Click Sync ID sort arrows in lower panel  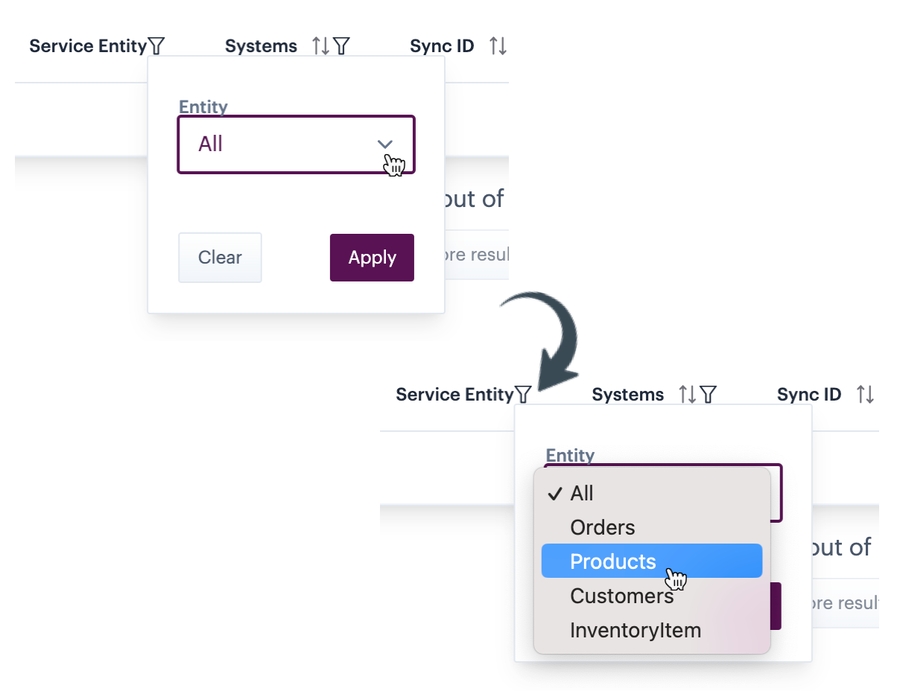tap(865, 394)
